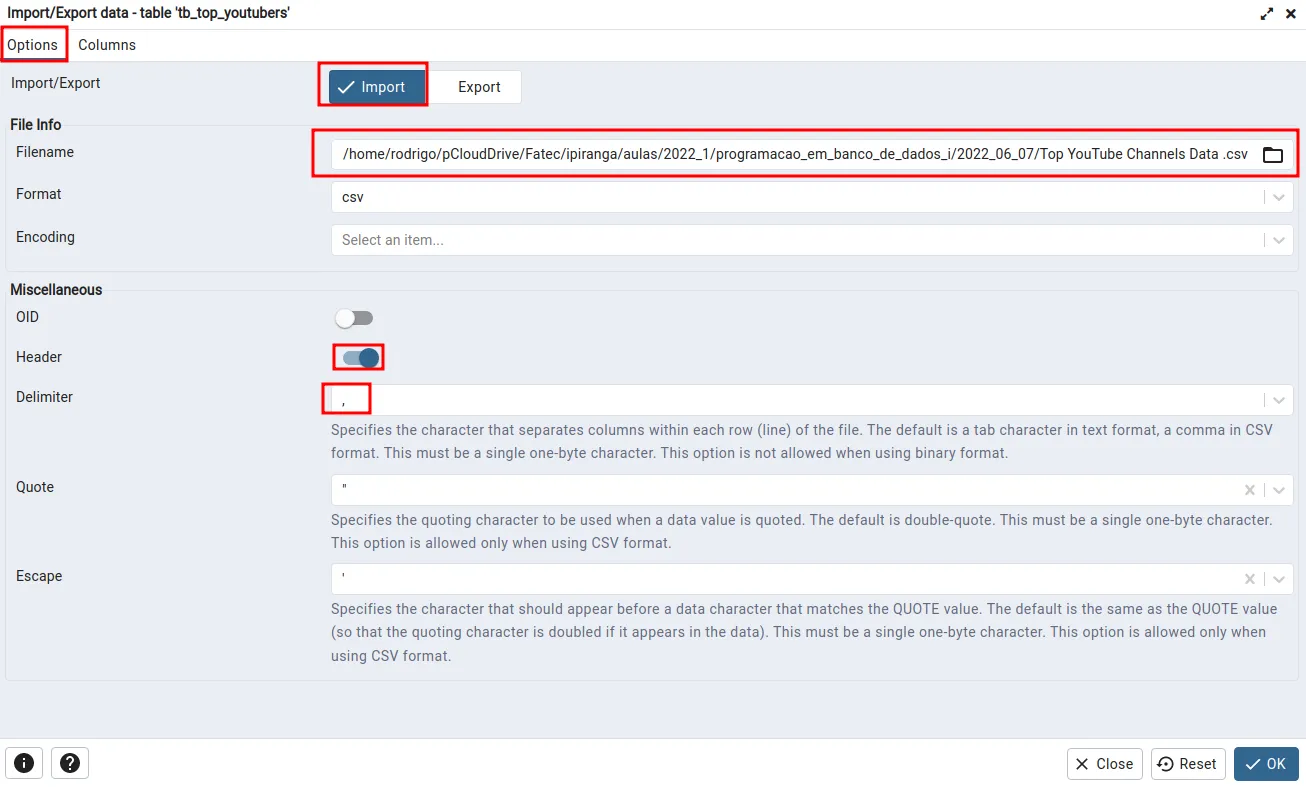
Task: Clear the Quote value with its X
Action: [1250, 490]
